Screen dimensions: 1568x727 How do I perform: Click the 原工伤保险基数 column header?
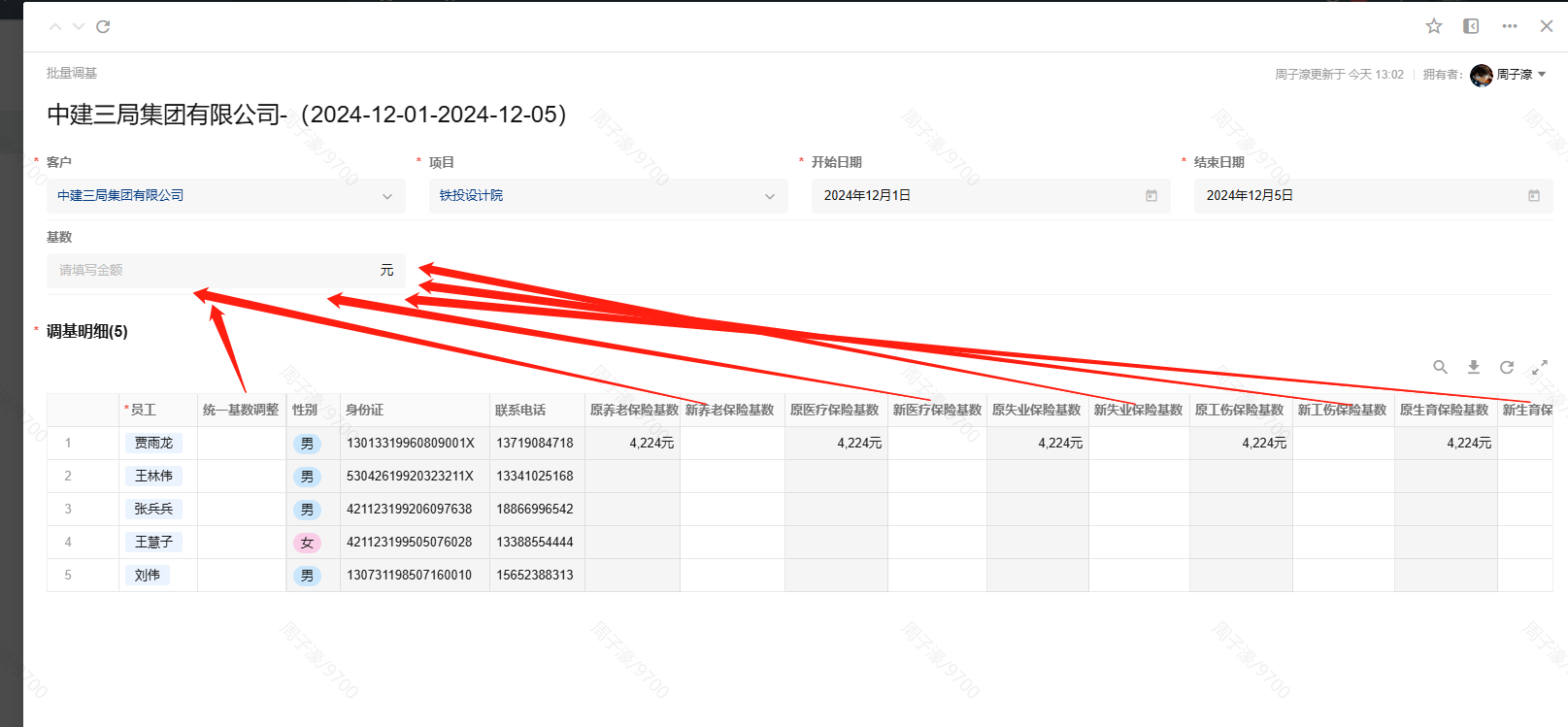coord(1242,411)
